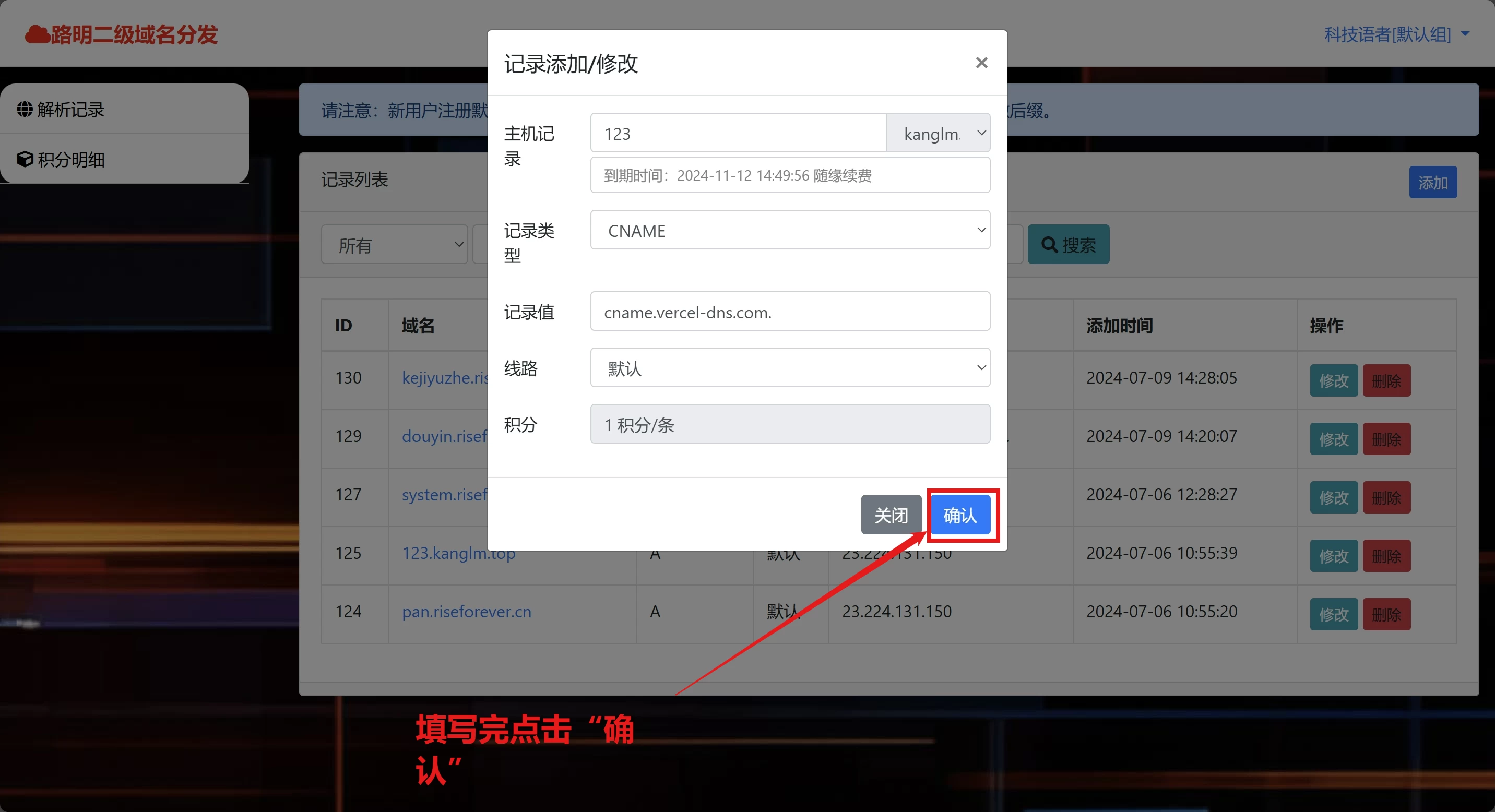Open the pan.riseforever.cn domain link
This screenshot has height=812, width=1495.
click(x=467, y=611)
